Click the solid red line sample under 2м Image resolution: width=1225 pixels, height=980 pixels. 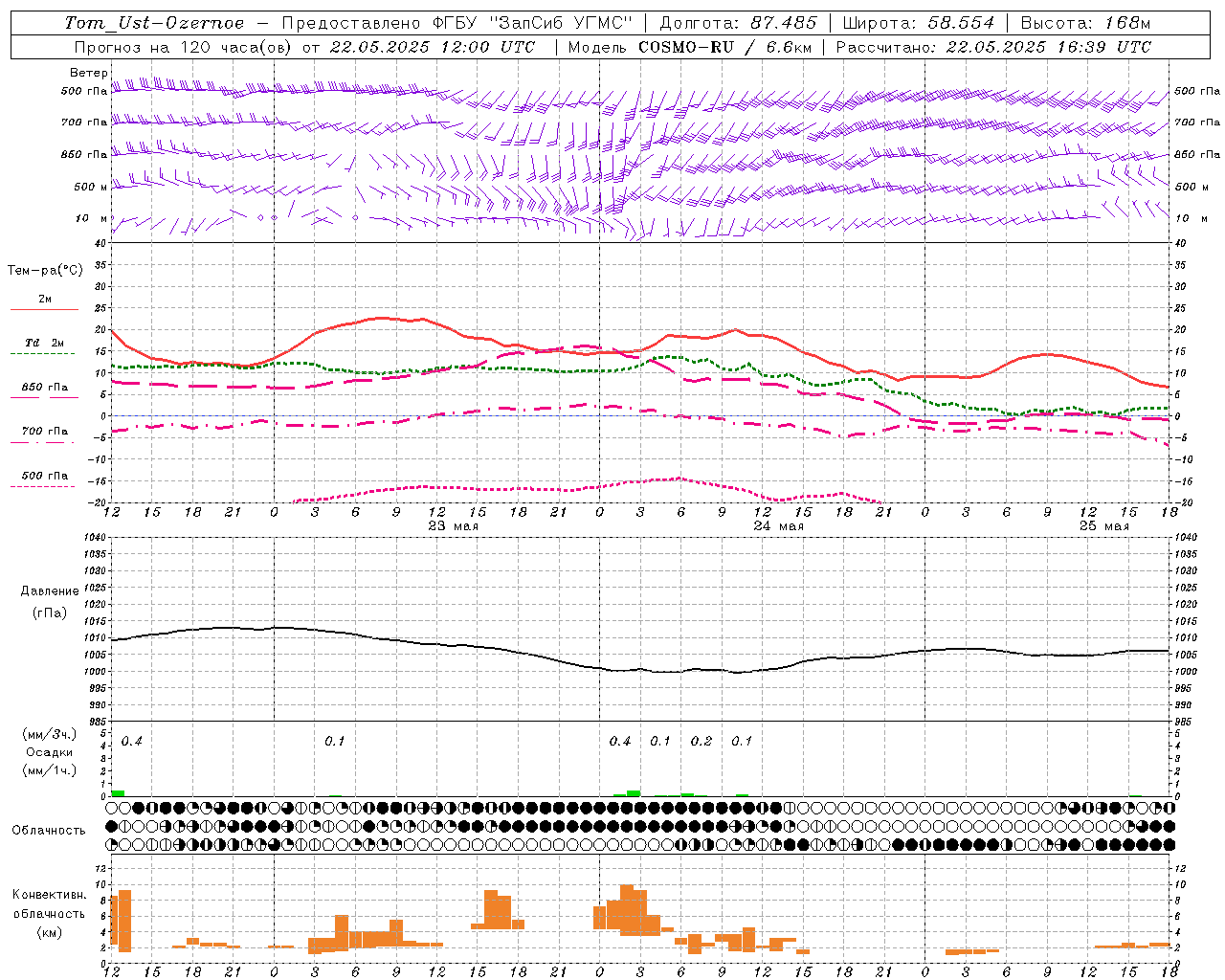(x=44, y=309)
